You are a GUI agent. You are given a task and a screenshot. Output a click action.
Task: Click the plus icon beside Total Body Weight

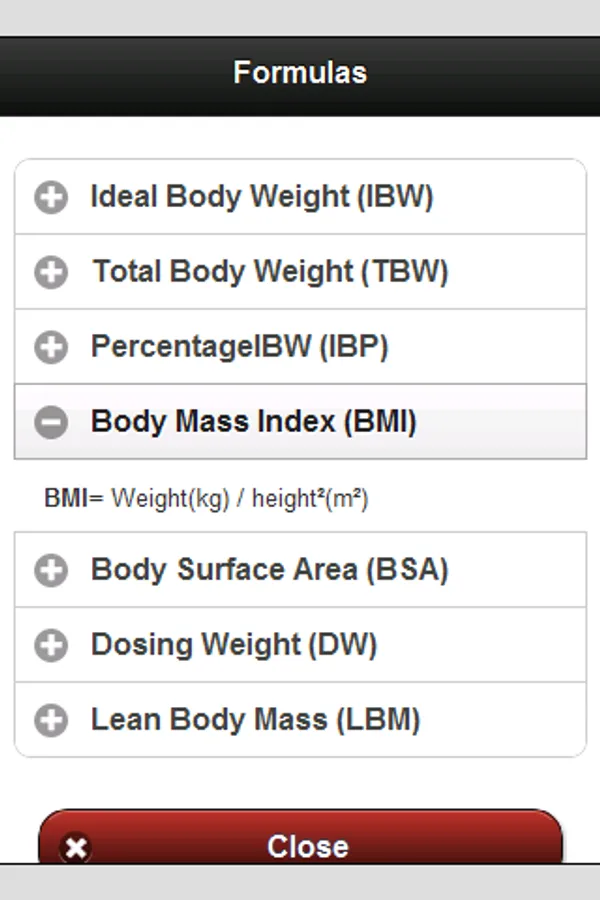[x=51, y=272]
